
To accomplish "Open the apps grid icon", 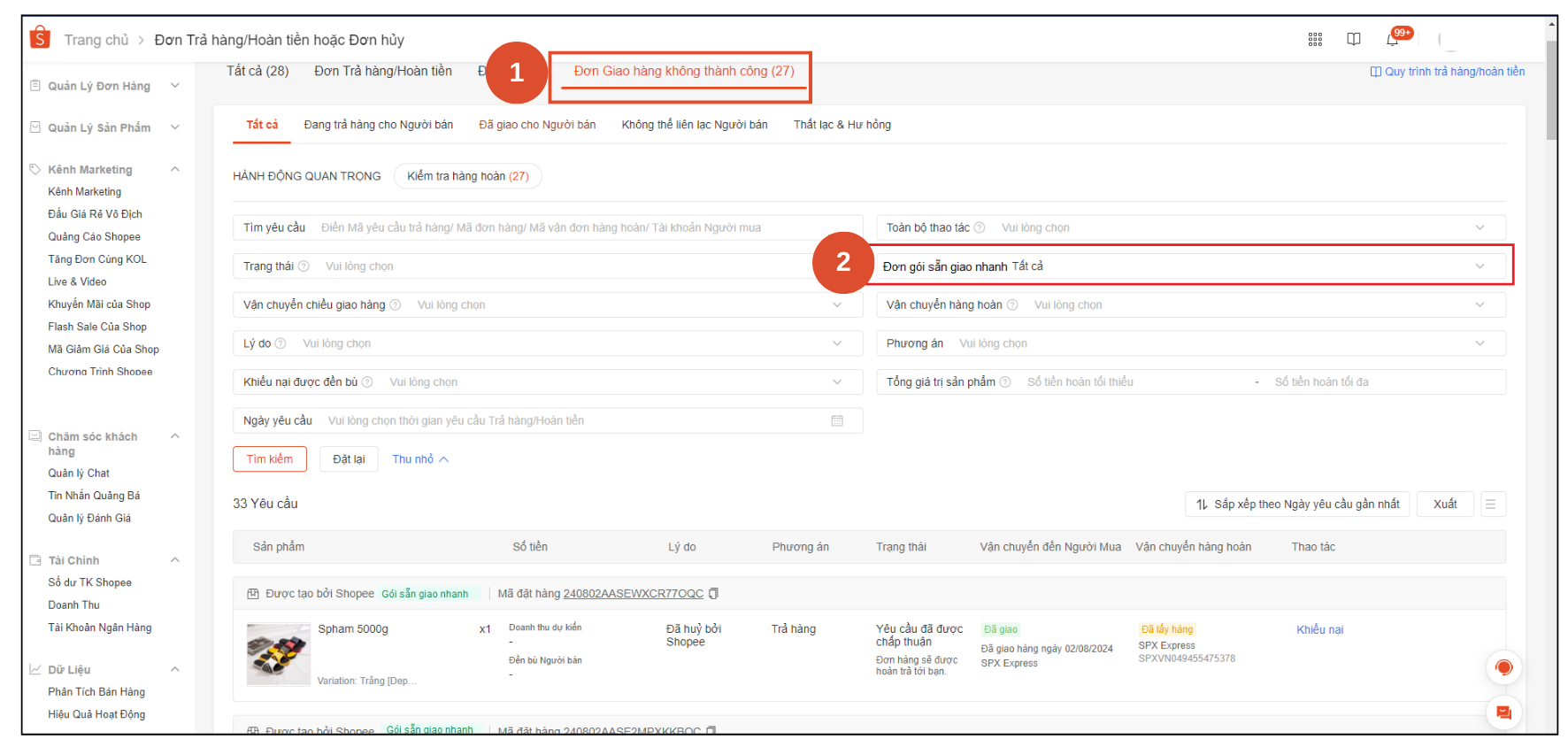I will pyautogui.click(x=1315, y=39).
